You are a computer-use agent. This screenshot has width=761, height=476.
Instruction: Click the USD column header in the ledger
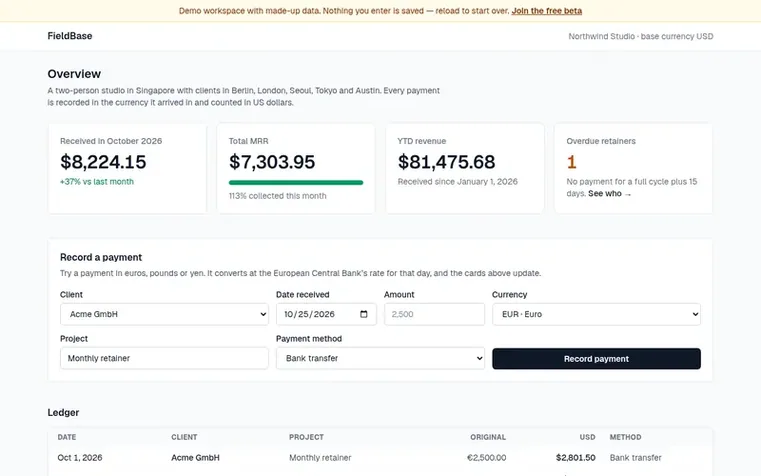point(587,437)
